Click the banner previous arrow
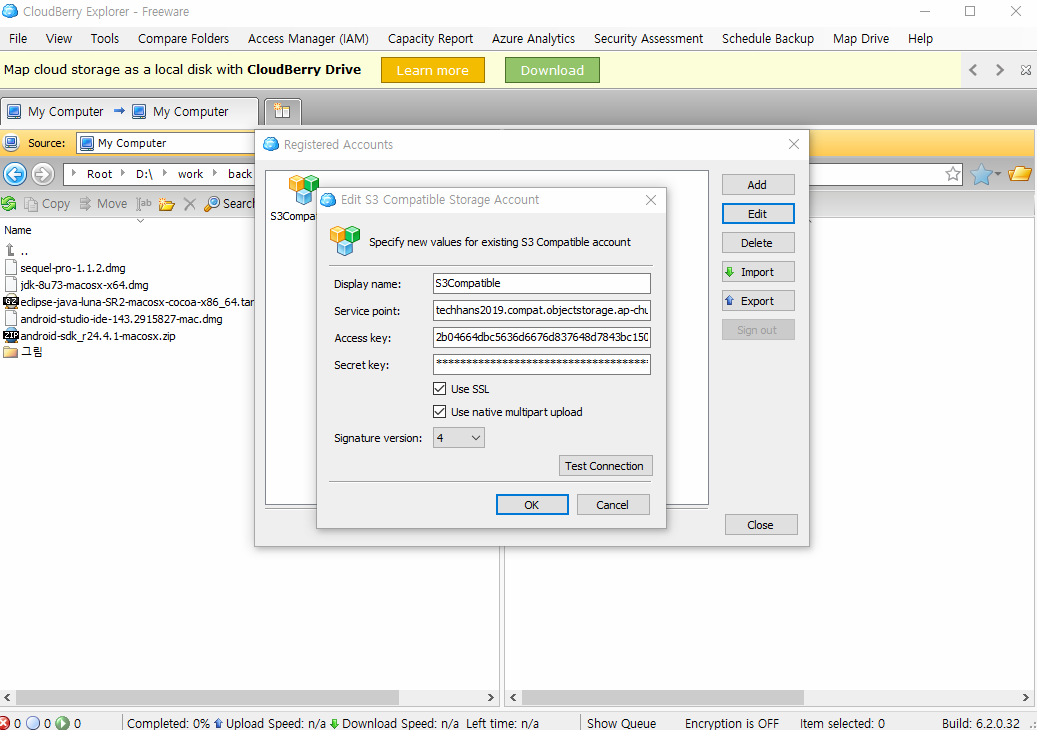 coord(973,70)
